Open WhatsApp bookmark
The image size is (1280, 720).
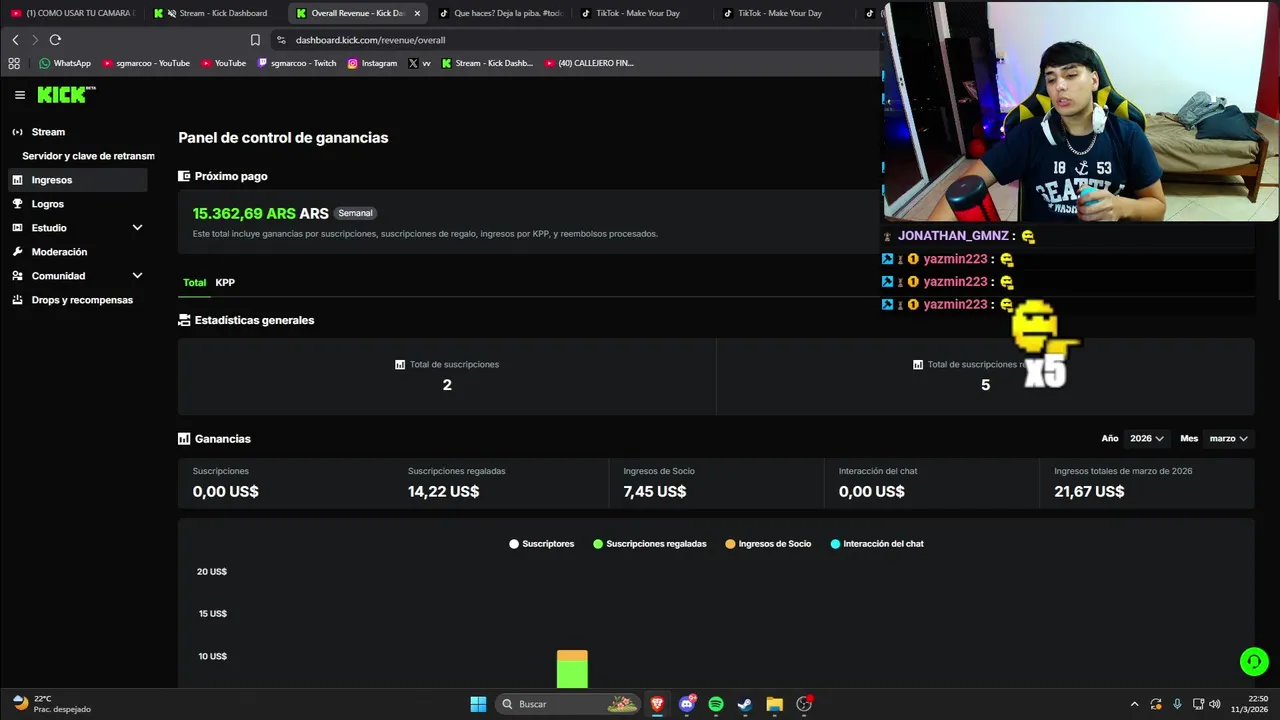point(65,63)
